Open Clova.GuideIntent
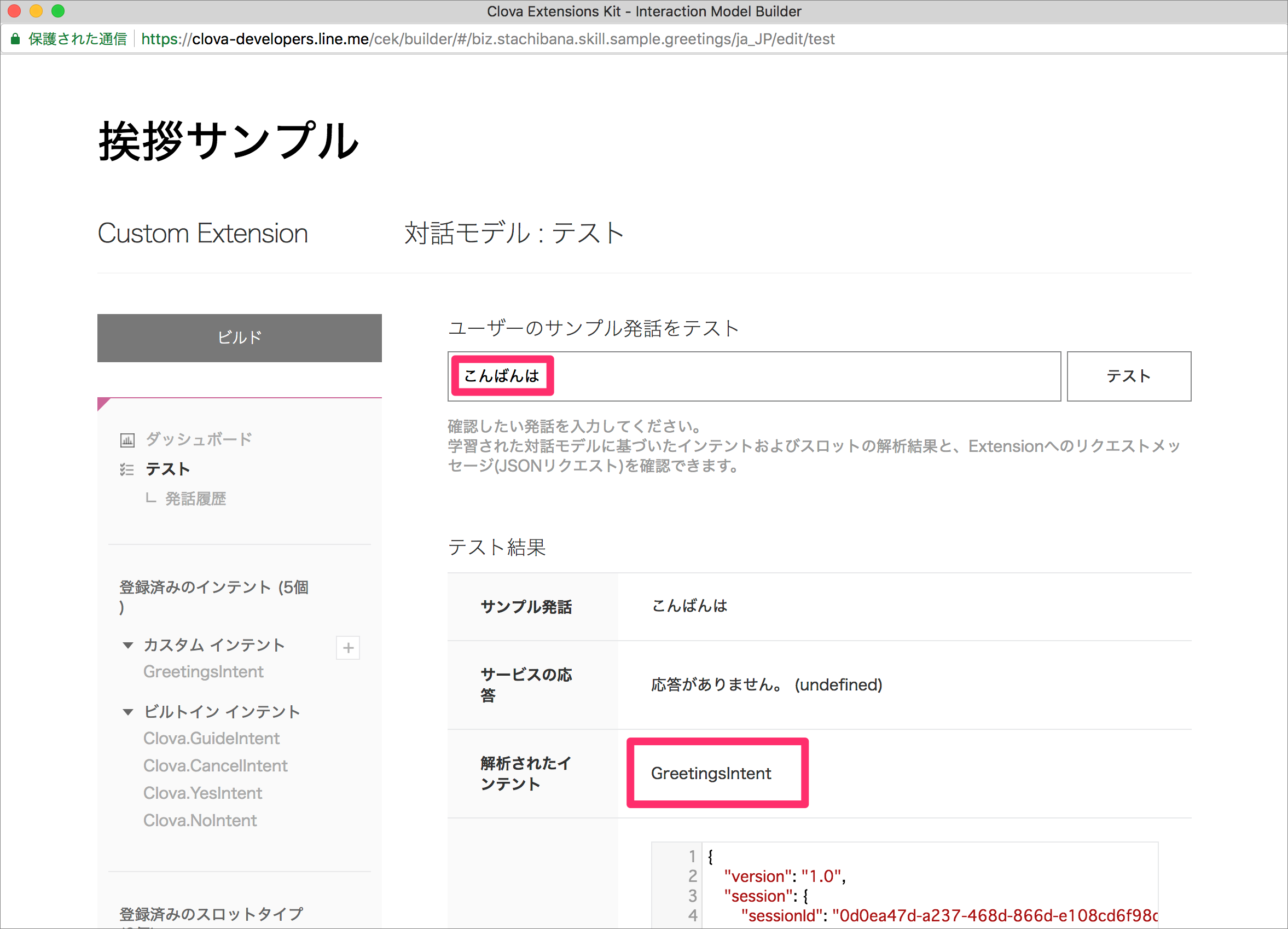Viewport: 1288px width, 929px height. pyautogui.click(x=211, y=738)
